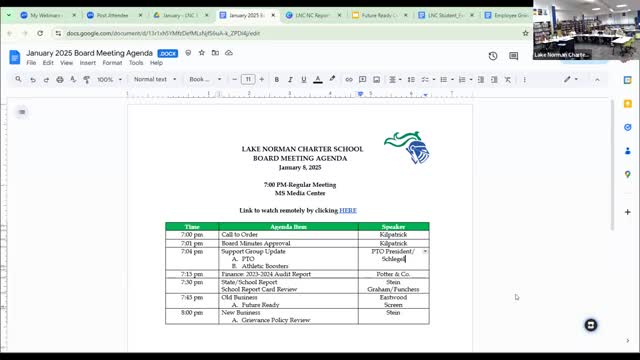This screenshot has height=360, width=640.
Task: Click the font size 11 field
Action: click(x=248, y=79)
